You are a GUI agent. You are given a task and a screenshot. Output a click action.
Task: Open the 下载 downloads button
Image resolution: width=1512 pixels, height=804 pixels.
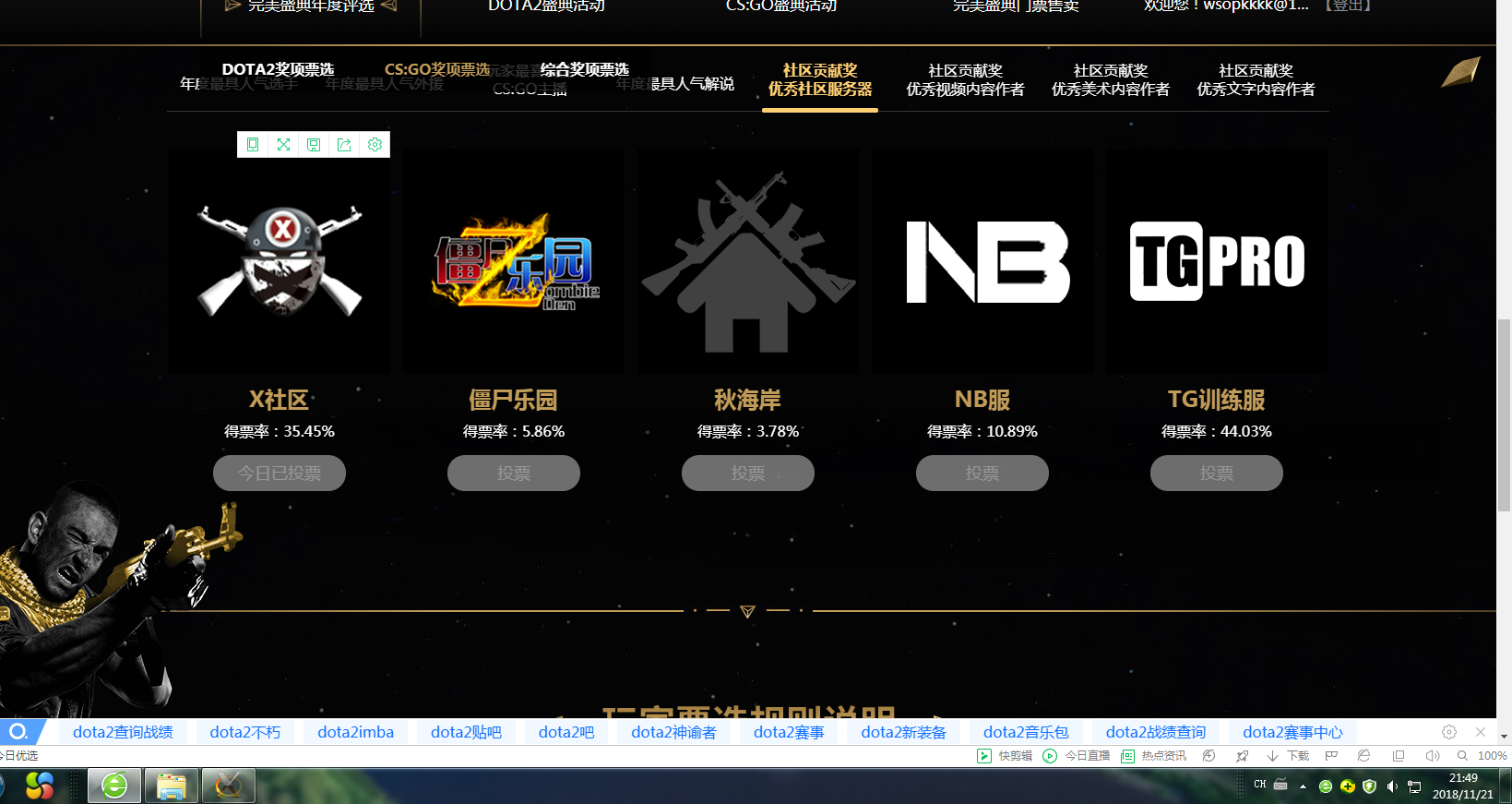pos(1288,756)
